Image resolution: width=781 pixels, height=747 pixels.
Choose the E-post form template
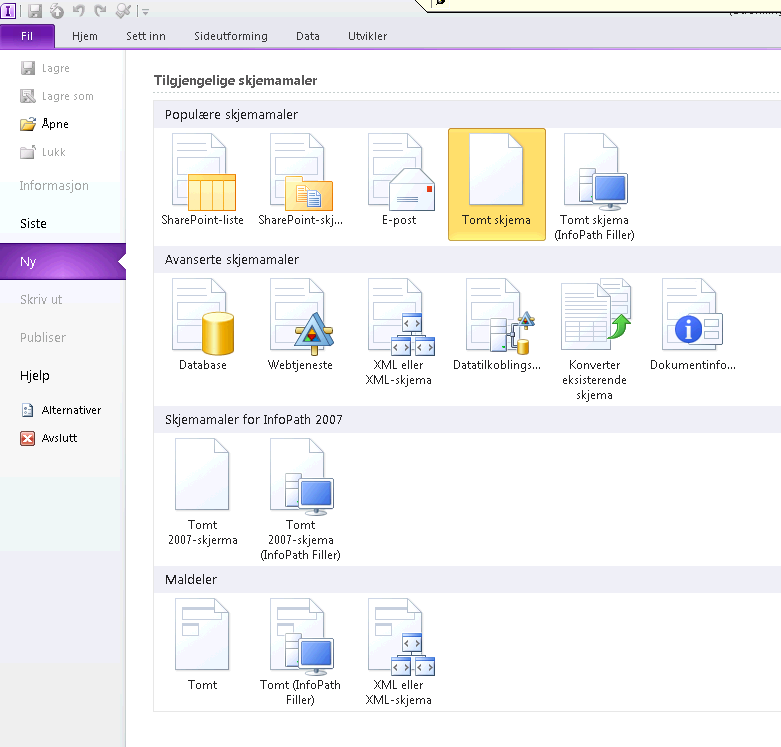click(399, 180)
